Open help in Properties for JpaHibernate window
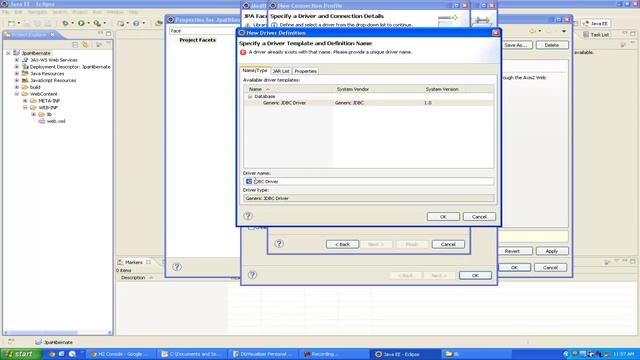The height and width of the screenshot is (360, 640). pos(177,267)
